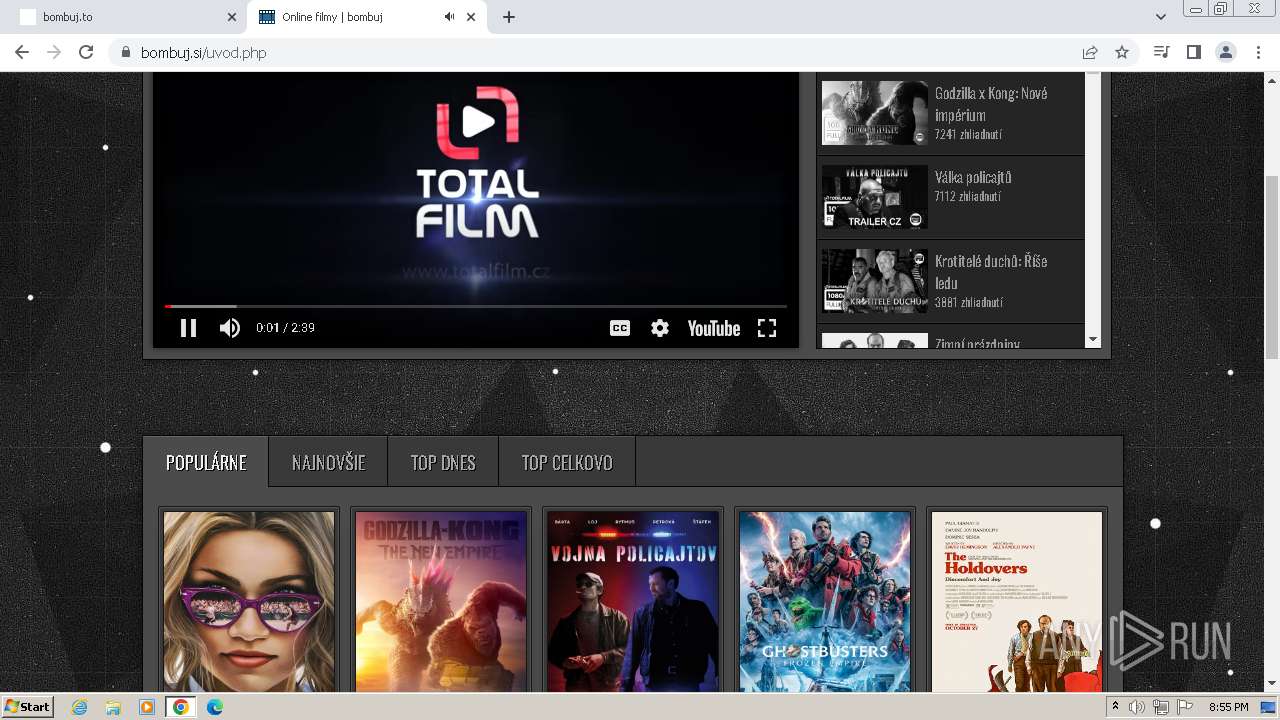Open Godzilla x Kong: Nové impérium trailer thumbnail
Screen dimensions: 1280x720
pyautogui.click(x=875, y=112)
